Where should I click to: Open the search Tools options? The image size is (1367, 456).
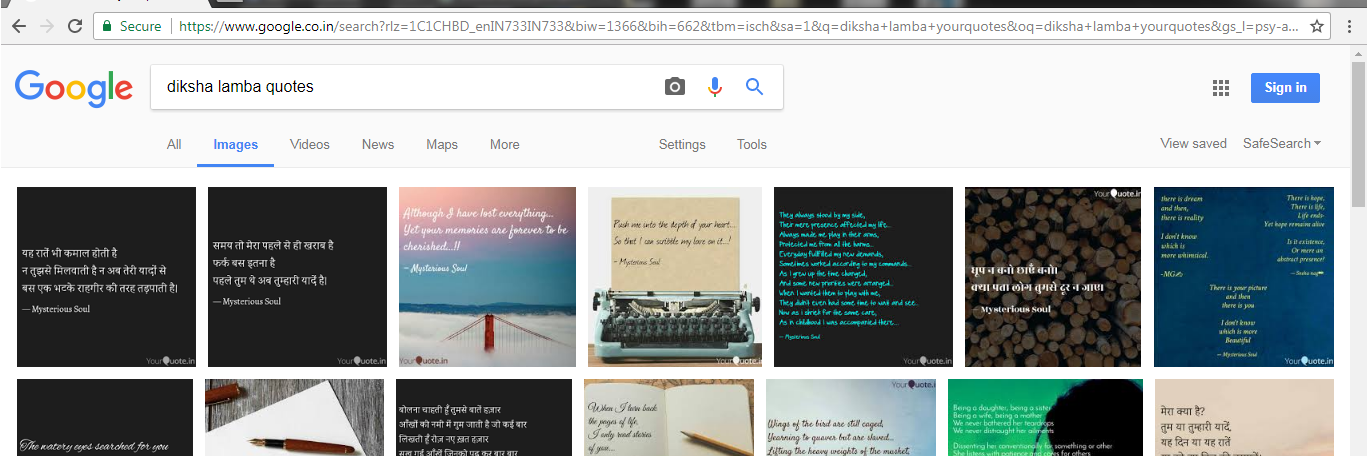(x=752, y=144)
